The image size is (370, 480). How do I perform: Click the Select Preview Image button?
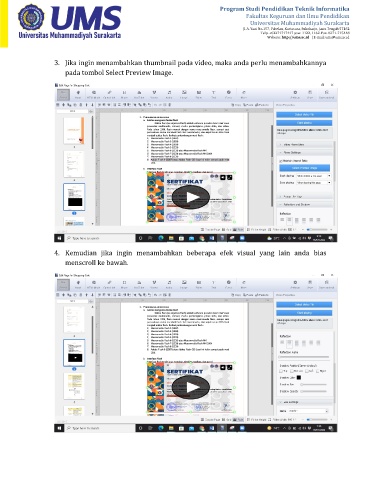tap(304, 168)
